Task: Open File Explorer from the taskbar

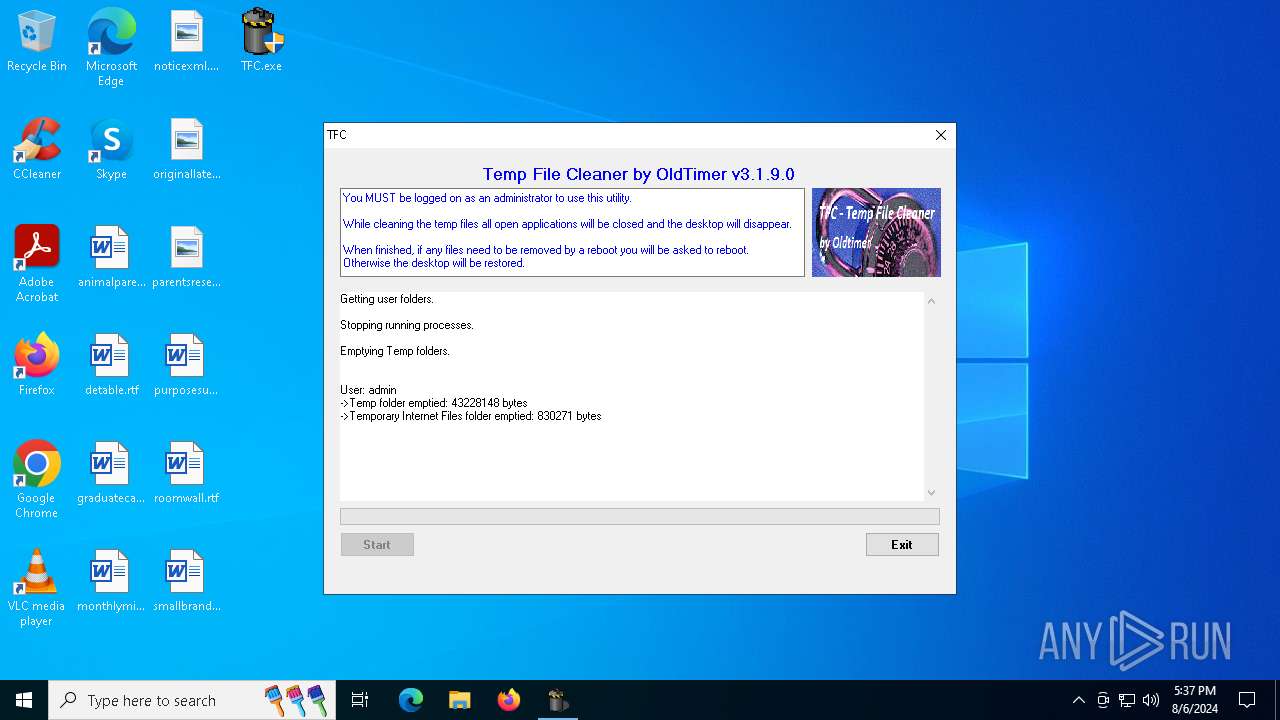Action: click(x=459, y=700)
